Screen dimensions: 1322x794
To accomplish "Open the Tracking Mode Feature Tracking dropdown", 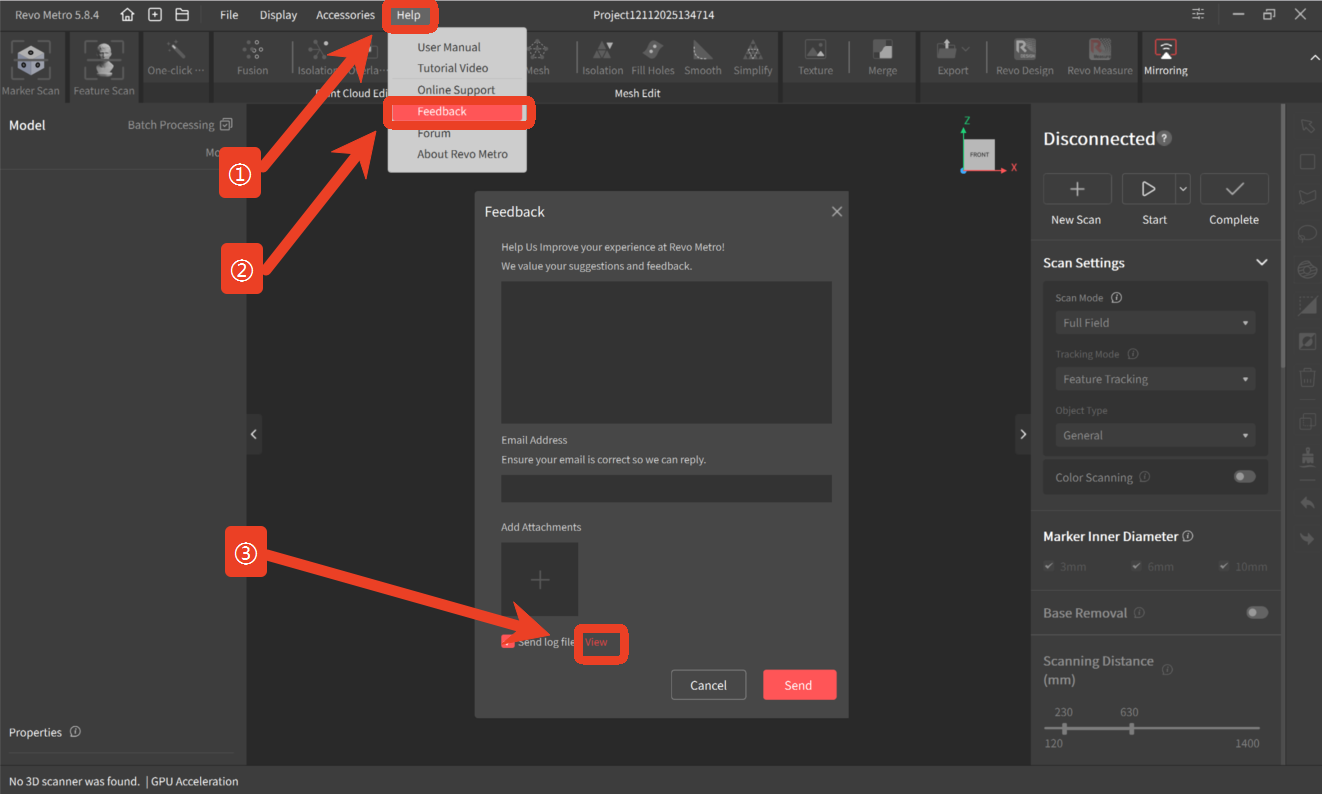I will [1155, 379].
